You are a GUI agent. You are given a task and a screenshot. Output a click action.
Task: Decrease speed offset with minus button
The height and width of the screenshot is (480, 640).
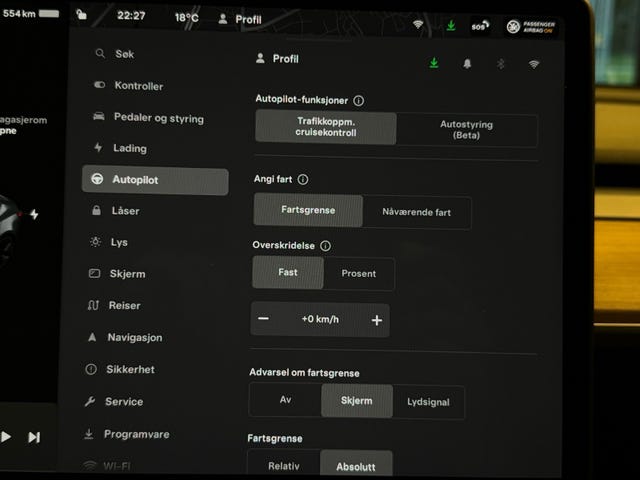tap(264, 318)
